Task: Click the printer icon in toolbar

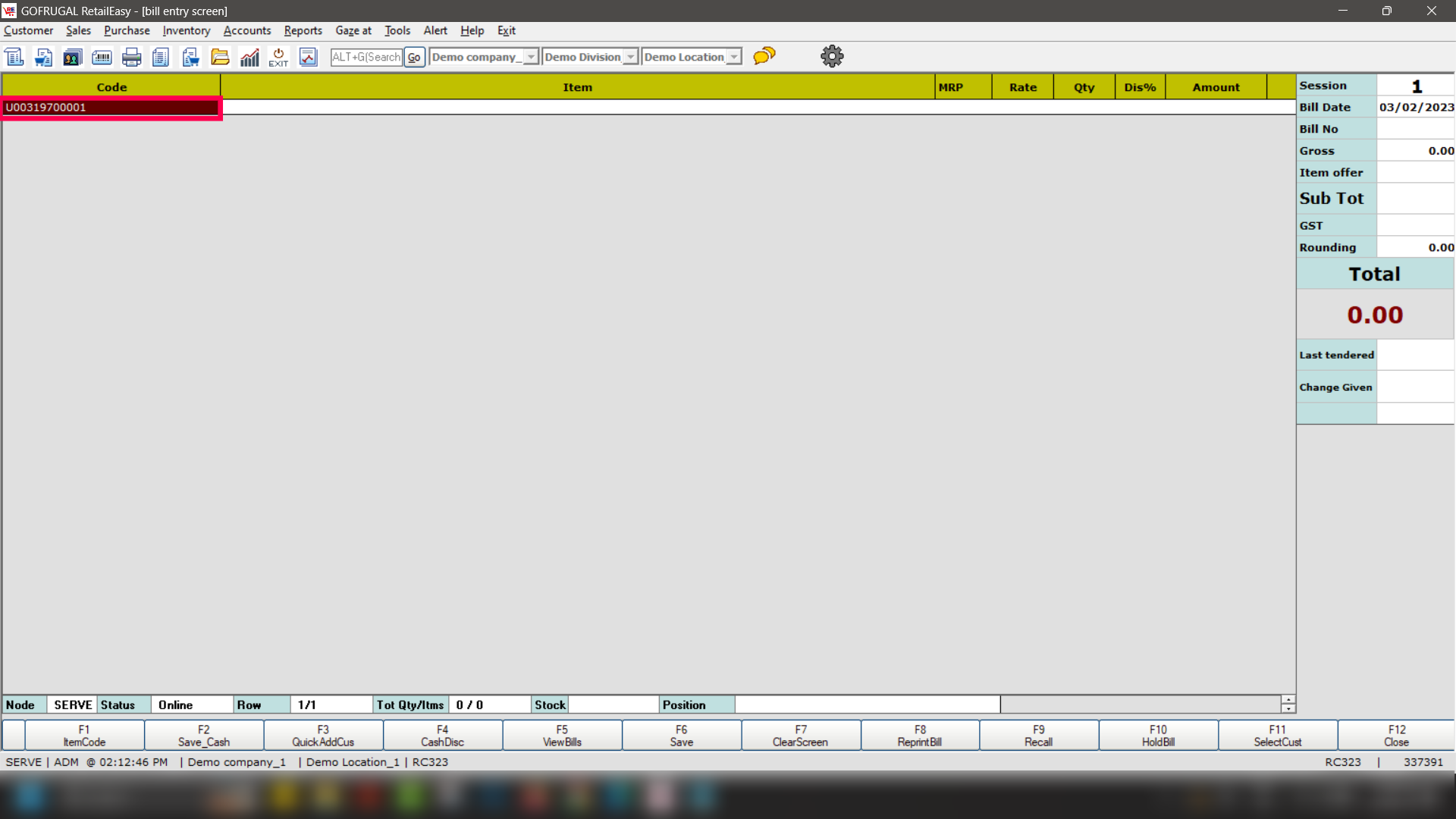Action: coord(131,57)
